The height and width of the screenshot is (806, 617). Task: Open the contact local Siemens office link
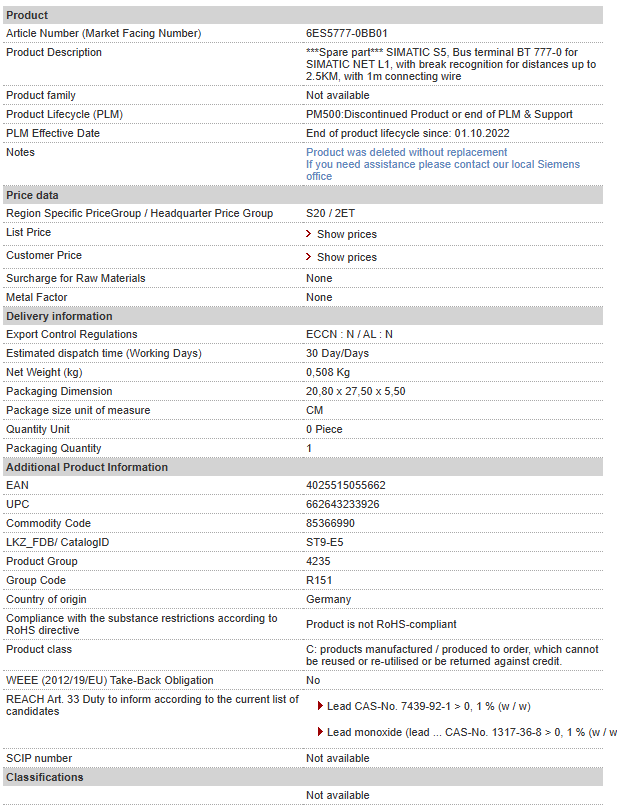443,170
